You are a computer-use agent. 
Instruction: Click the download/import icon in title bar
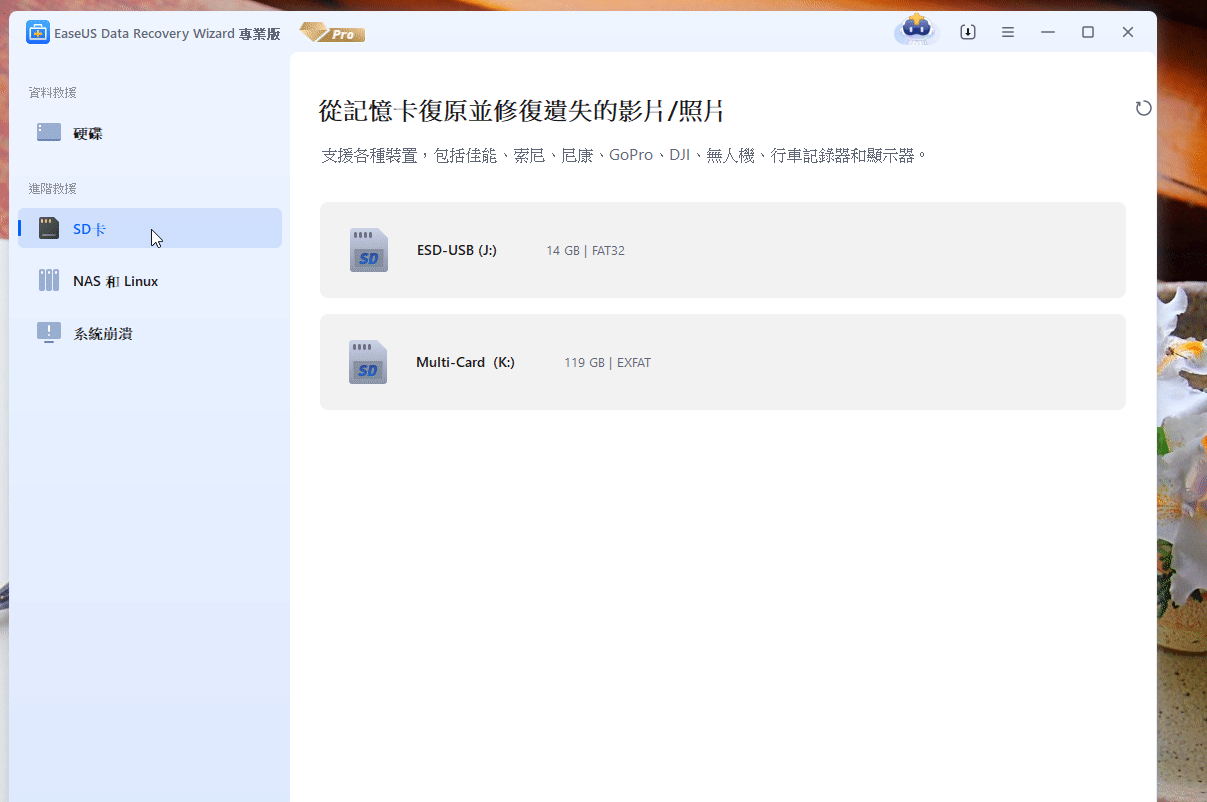pos(968,32)
